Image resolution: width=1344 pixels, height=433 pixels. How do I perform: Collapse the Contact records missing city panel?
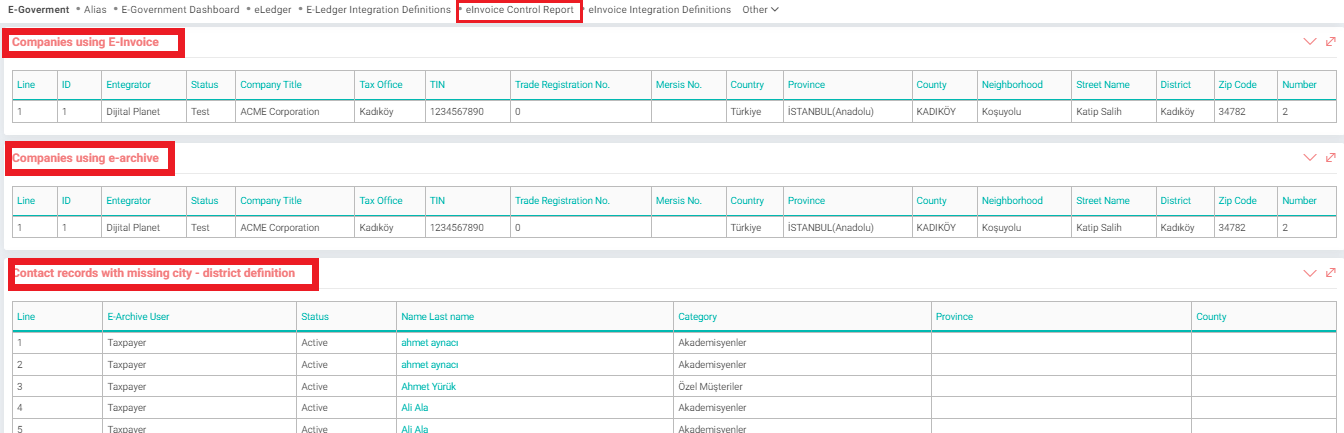point(1310,273)
